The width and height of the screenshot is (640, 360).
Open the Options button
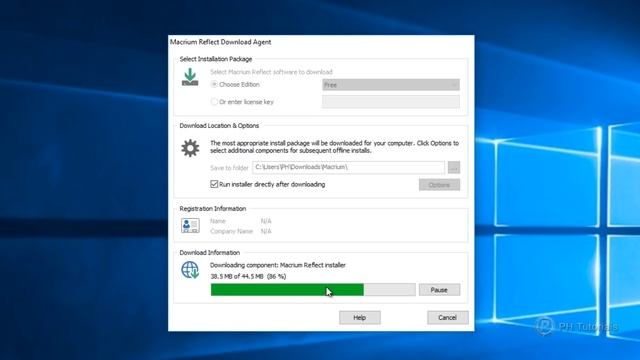pos(439,184)
